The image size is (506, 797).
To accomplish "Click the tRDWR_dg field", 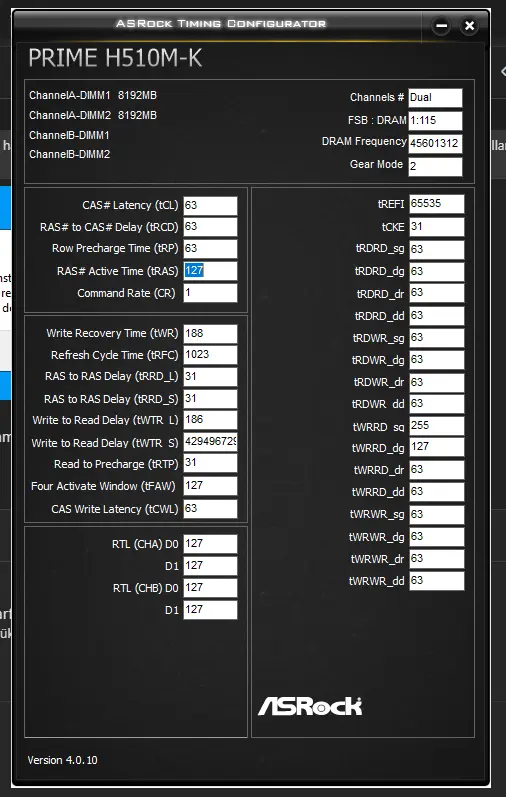I will 436,360.
